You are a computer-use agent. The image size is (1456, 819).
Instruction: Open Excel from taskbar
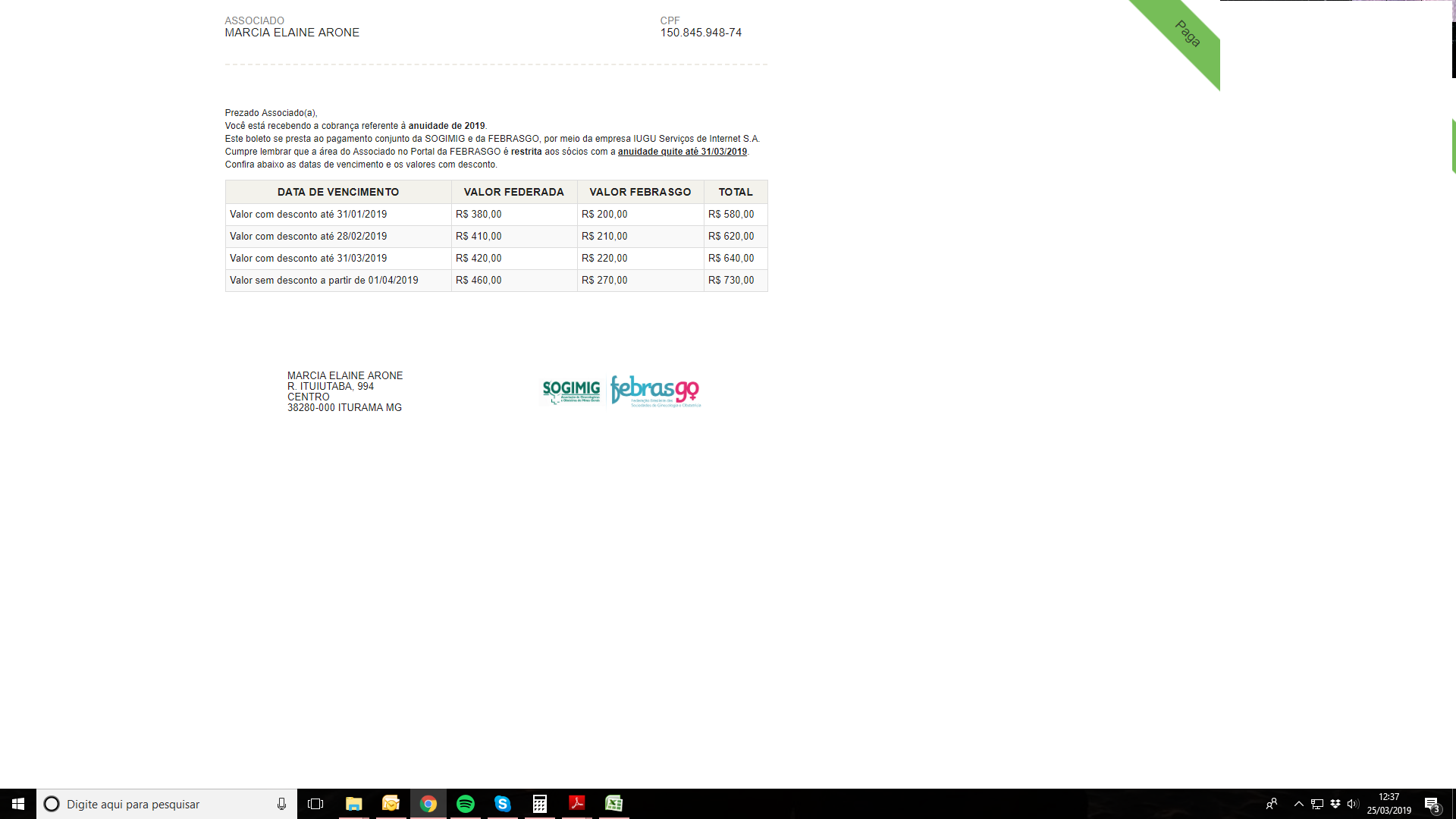coord(614,804)
